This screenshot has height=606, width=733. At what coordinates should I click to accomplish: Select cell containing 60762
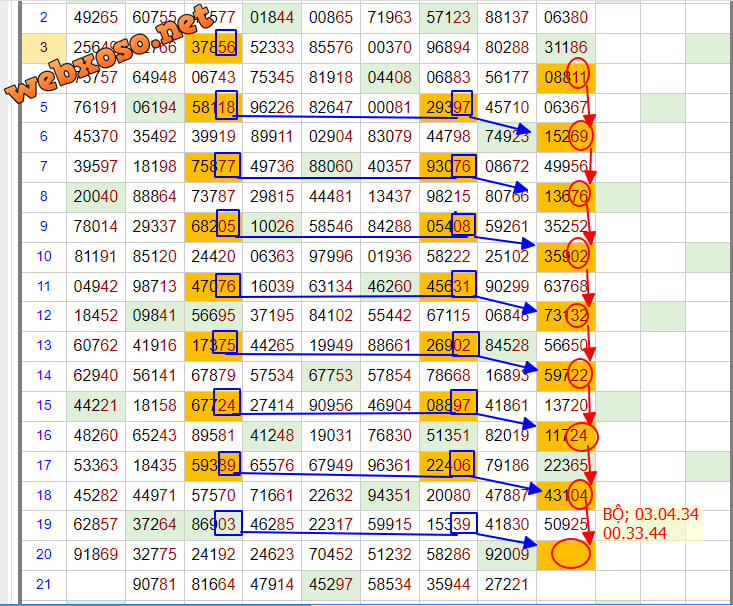click(96, 346)
